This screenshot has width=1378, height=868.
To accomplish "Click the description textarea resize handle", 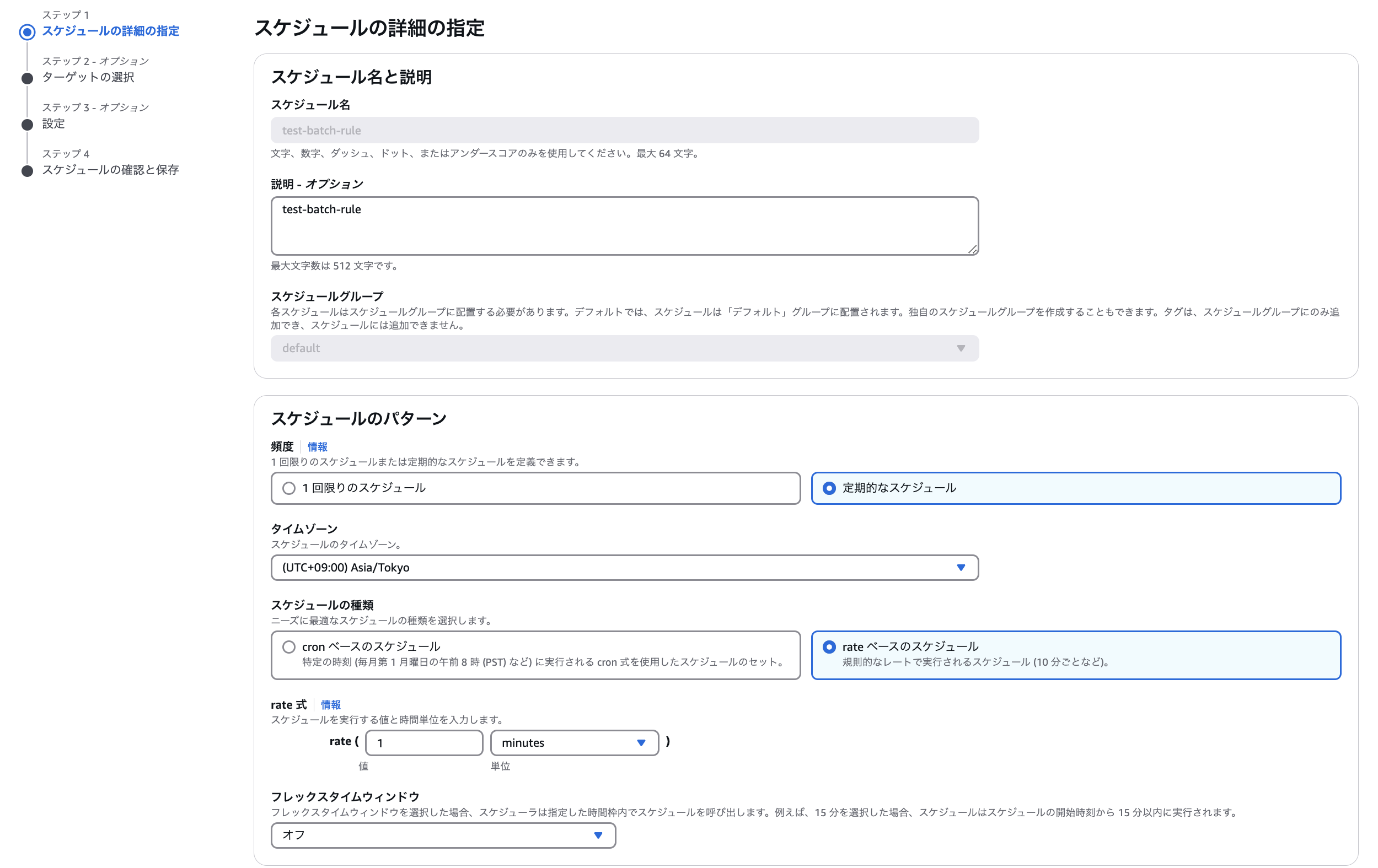I will (x=972, y=249).
